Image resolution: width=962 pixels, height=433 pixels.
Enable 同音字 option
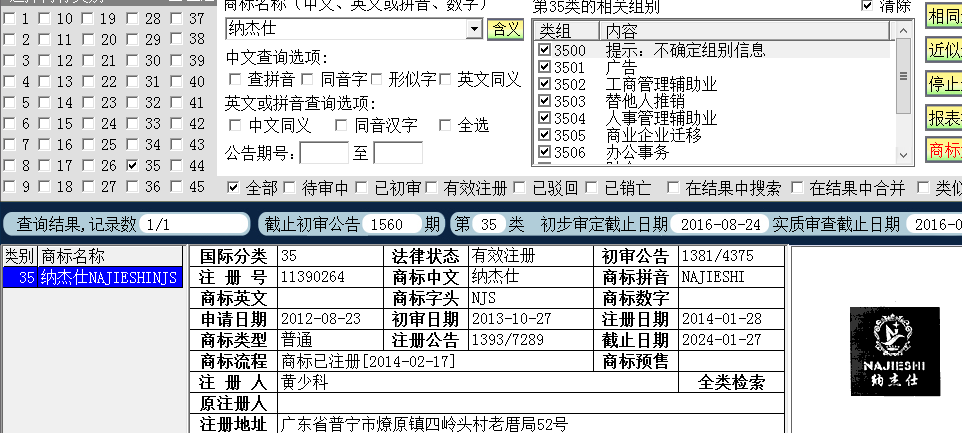click(x=307, y=79)
